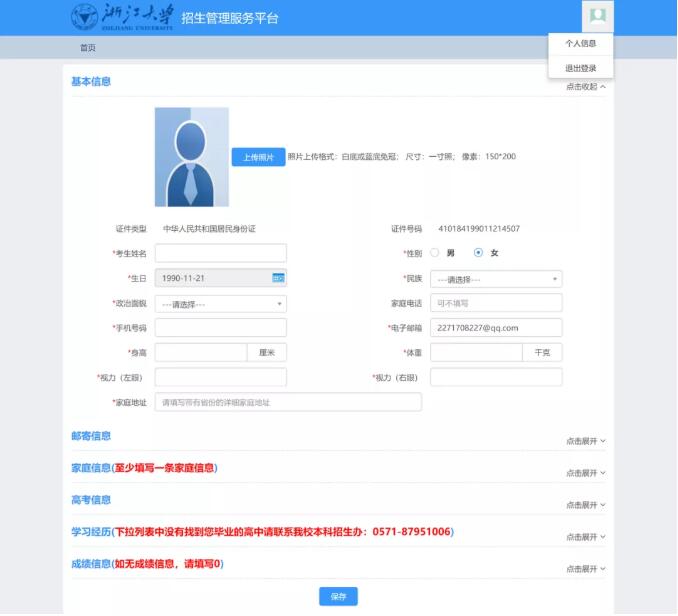
Task: Collapse the 基本信息 section via 点击收起
Action: coord(585,87)
